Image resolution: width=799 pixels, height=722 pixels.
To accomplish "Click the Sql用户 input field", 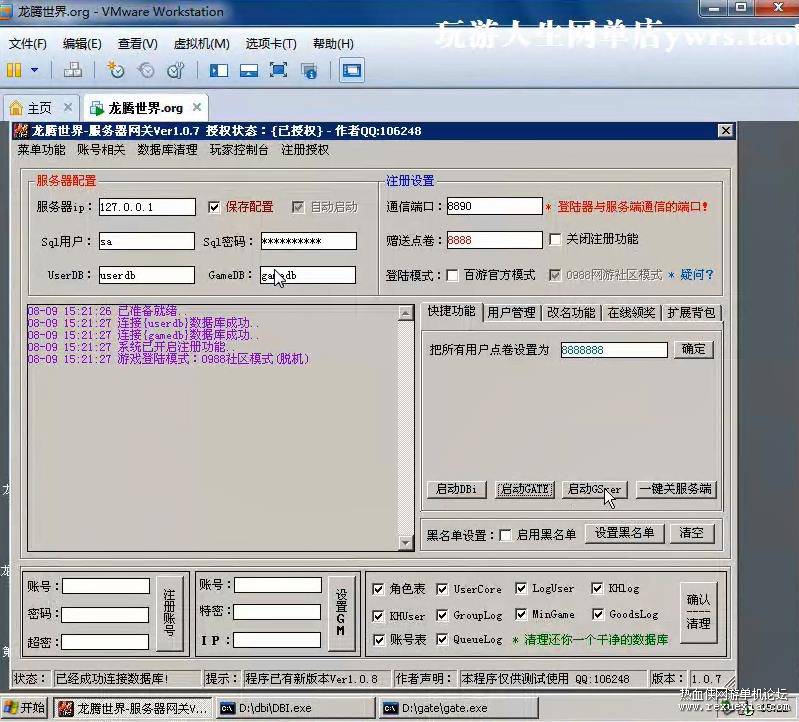I will point(147,241).
